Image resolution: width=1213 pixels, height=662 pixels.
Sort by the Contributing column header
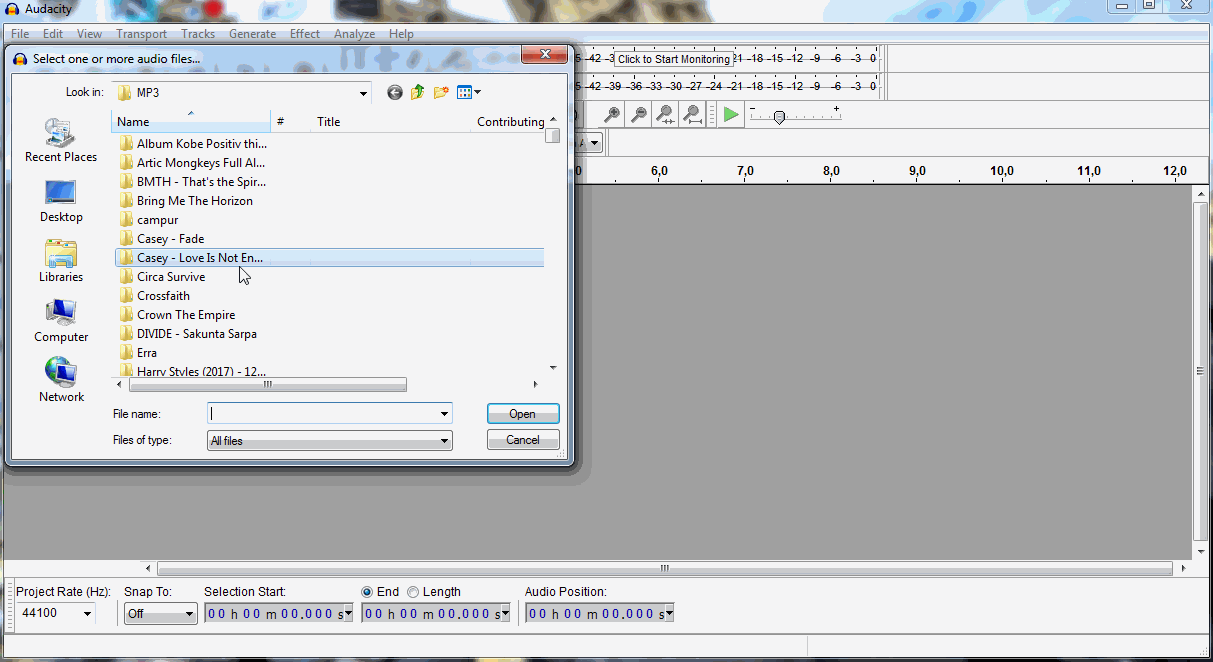click(x=509, y=122)
